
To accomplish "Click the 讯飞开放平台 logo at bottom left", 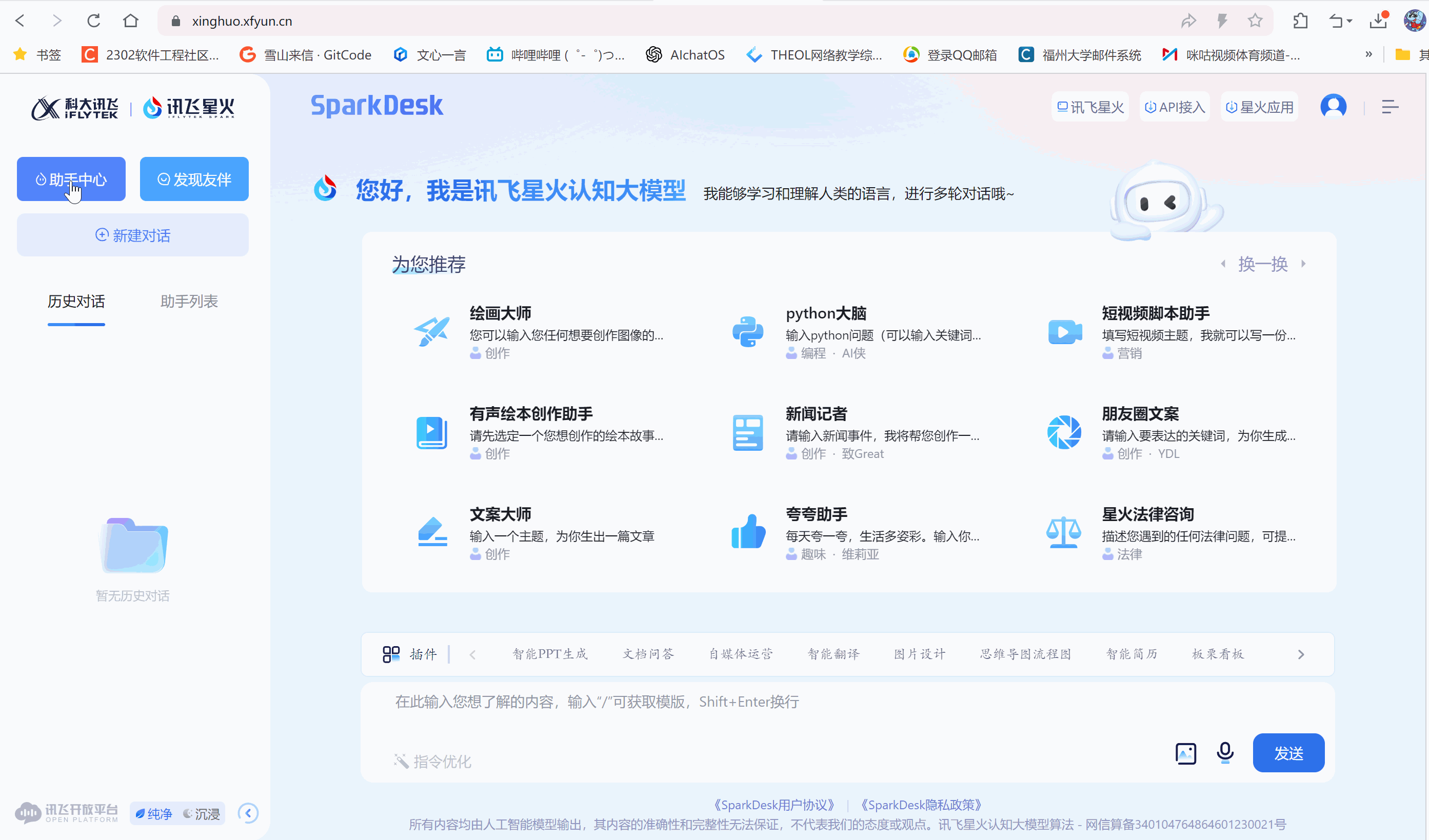I will click(67, 813).
